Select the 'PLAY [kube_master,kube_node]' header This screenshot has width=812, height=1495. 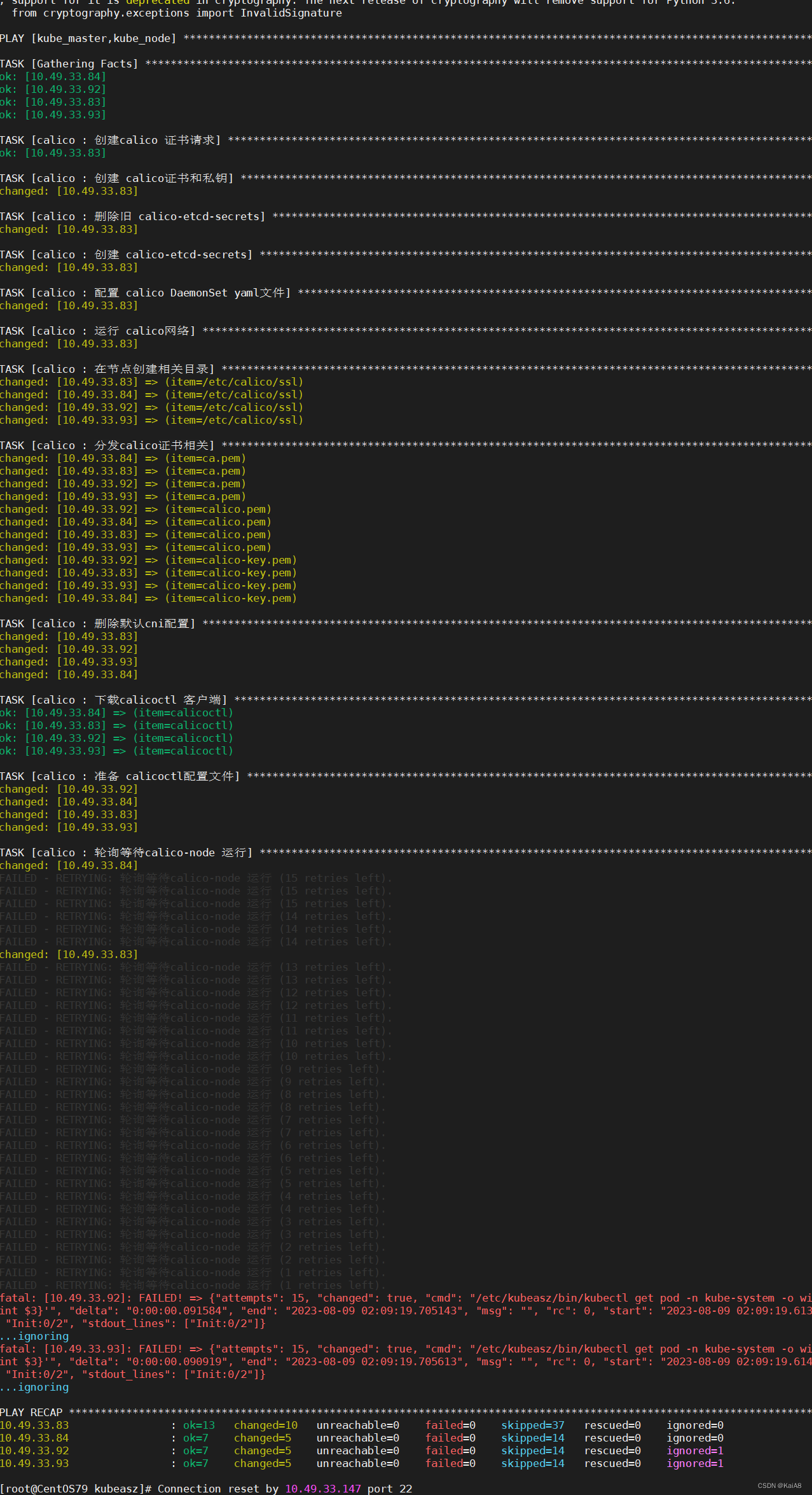point(88,38)
